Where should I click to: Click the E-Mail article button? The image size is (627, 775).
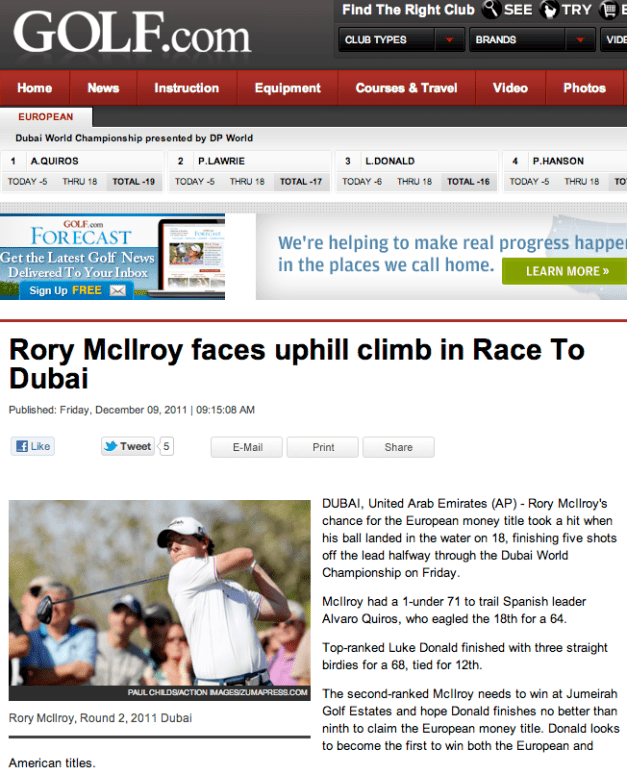(x=247, y=447)
